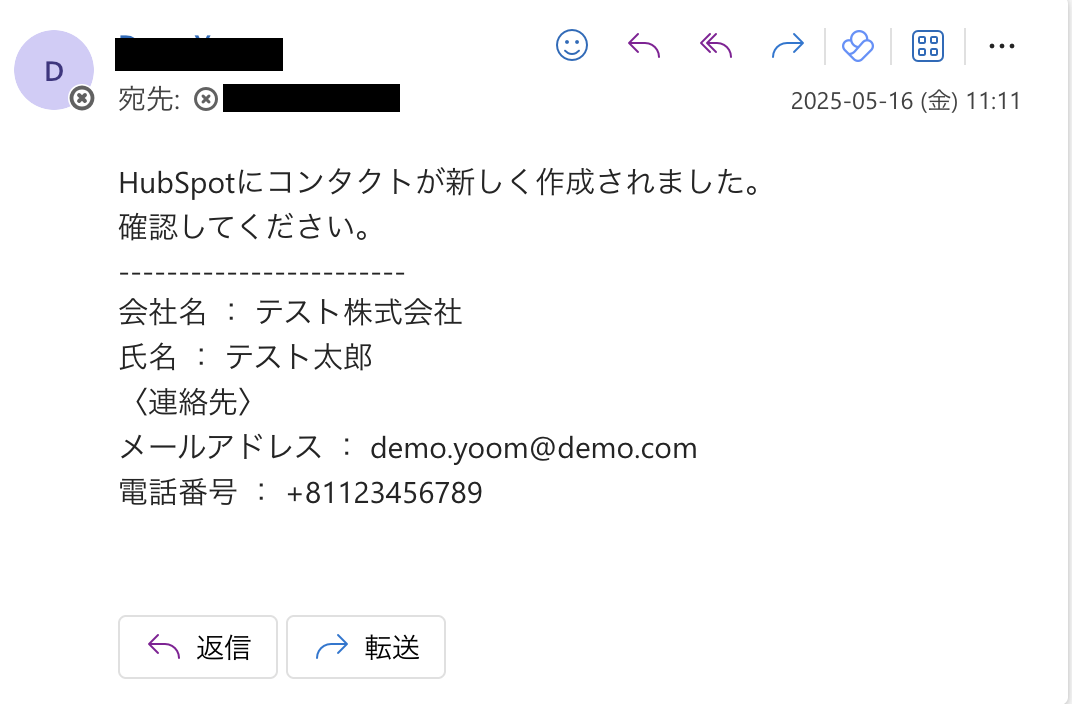This screenshot has height=704, width=1072.
Task: Click the reply arrow icon in the header
Action: (643, 45)
